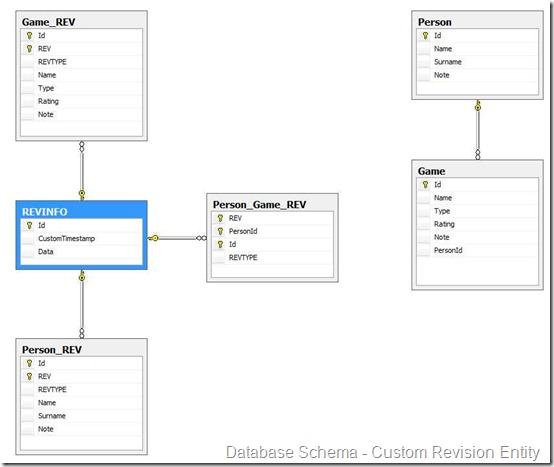This screenshot has width=554, height=467.
Task: Click the key icon beside Id in Person_Game_REV
Action: (220, 244)
